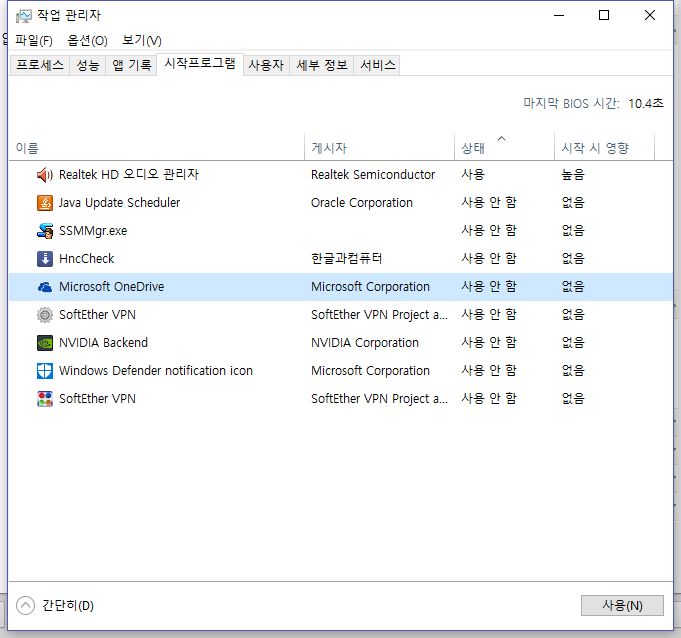
Task: Click the HncCheck download icon
Action: coord(45,259)
